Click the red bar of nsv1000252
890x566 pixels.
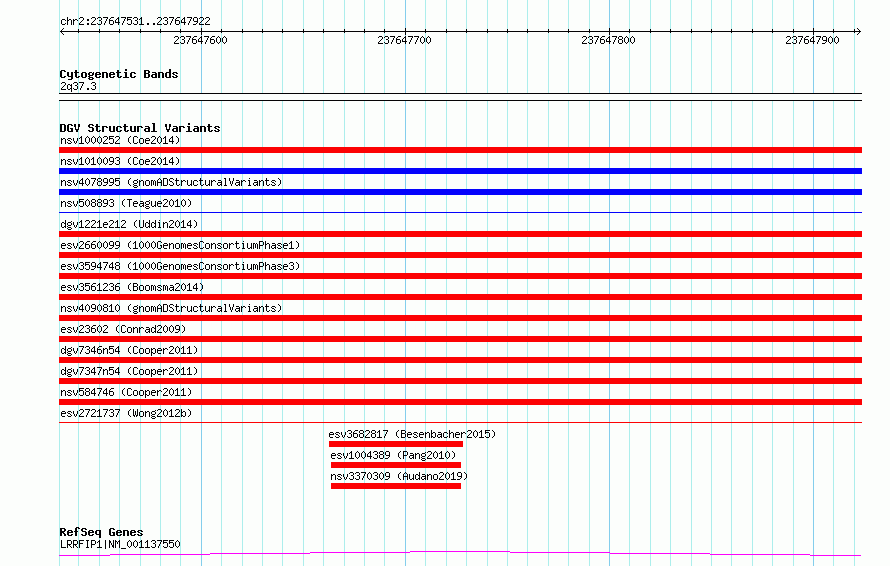pyautogui.click(x=460, y=150)
